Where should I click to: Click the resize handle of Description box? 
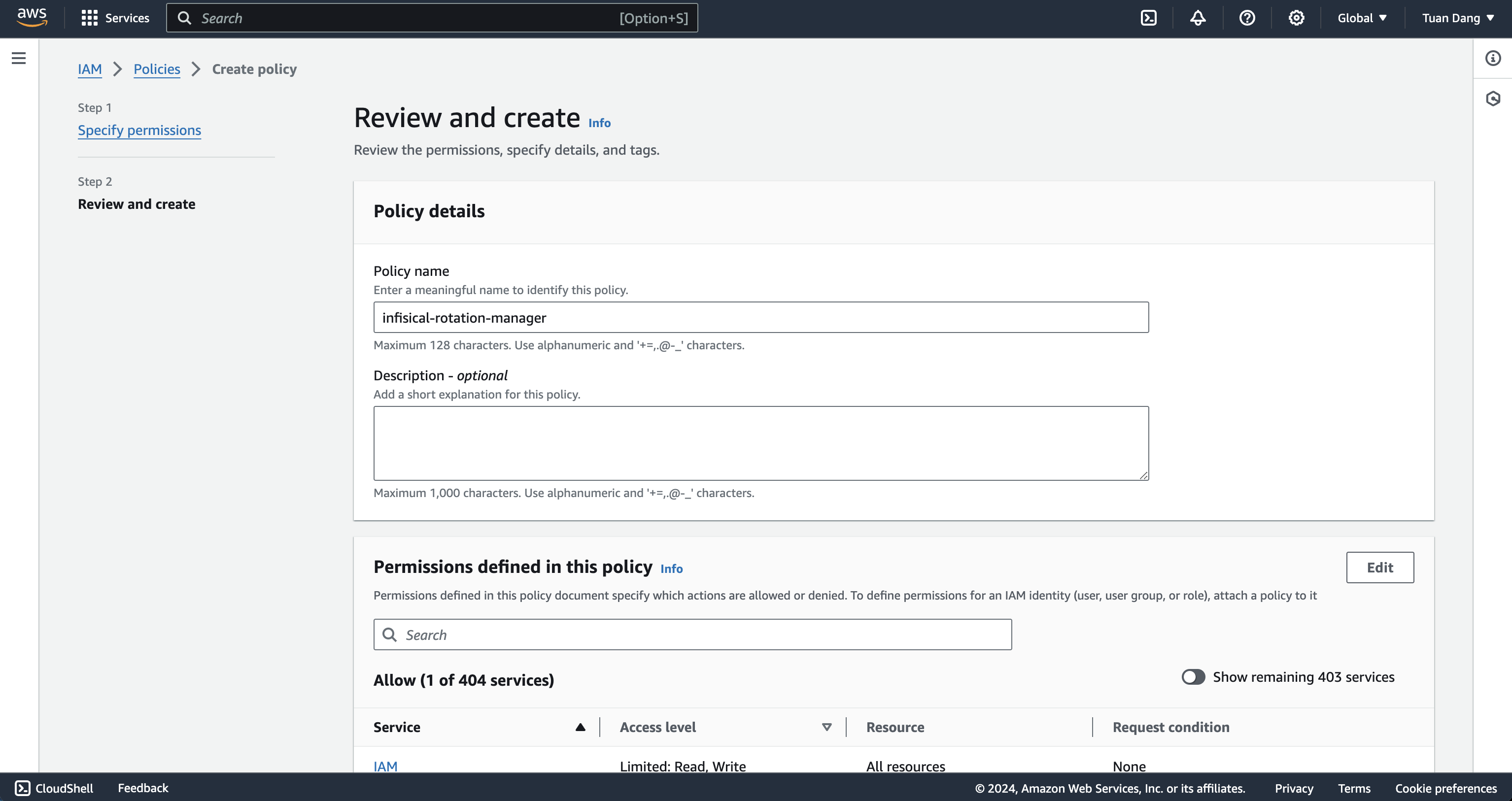pyautogui.click(x=1143, y=475)
